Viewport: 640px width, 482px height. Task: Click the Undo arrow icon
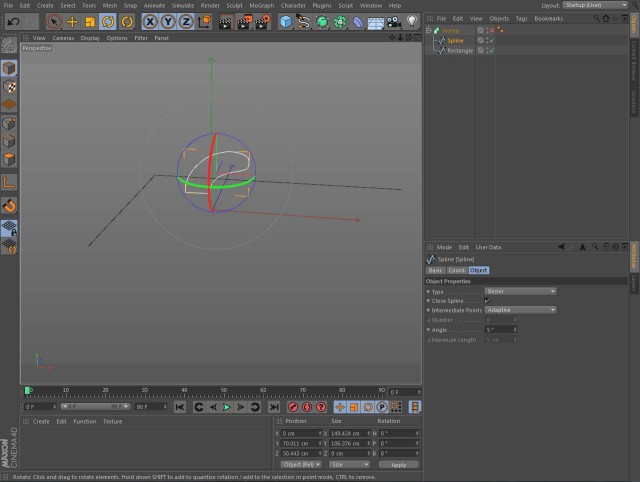pyautogui.click(x=13, y=22)
